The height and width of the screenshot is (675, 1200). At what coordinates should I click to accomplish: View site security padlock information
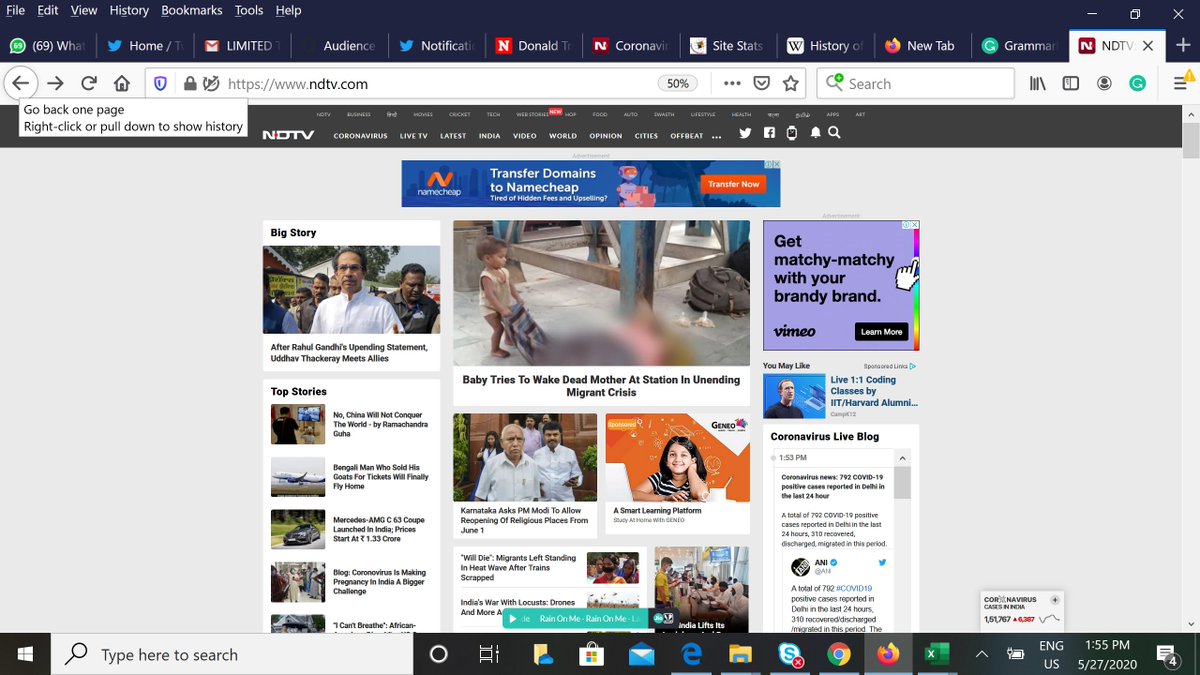click(190, 84)
